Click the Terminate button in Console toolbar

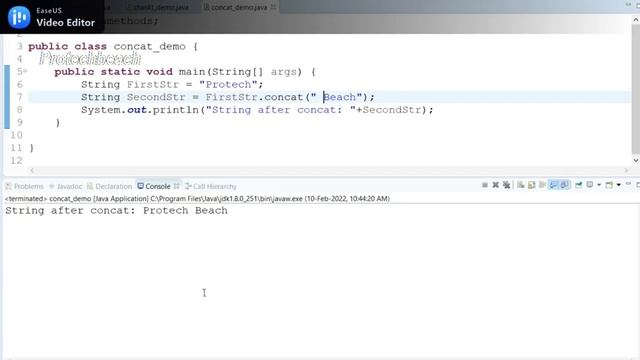coord(485,185)
